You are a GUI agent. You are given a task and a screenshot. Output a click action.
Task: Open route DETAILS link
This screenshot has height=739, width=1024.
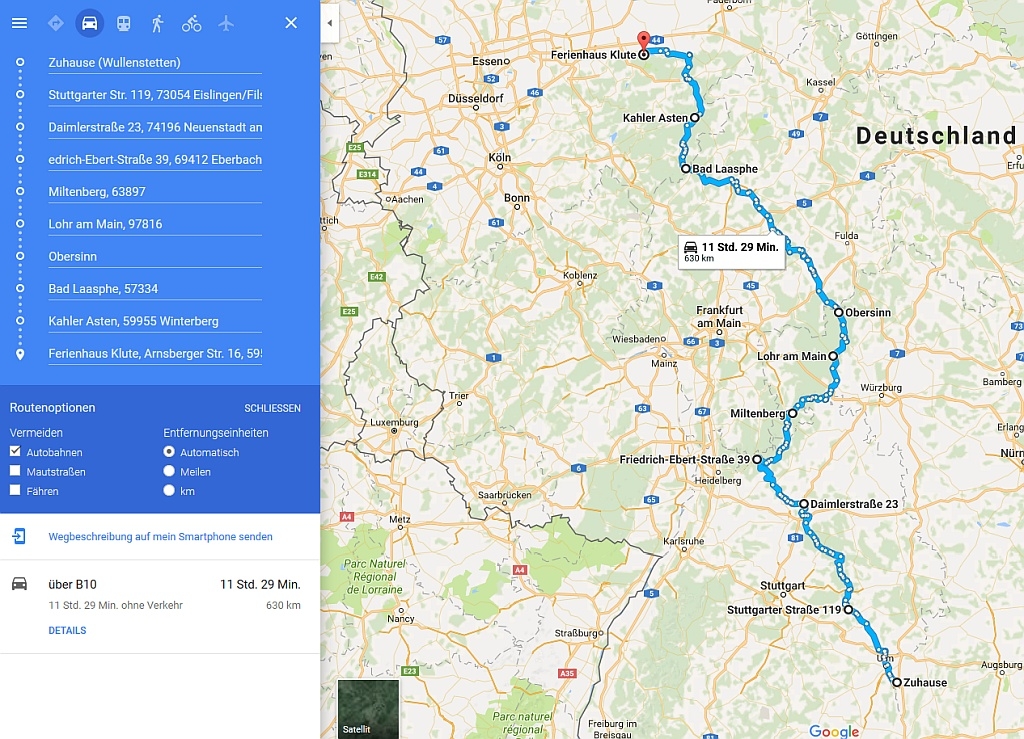point(67,631)
